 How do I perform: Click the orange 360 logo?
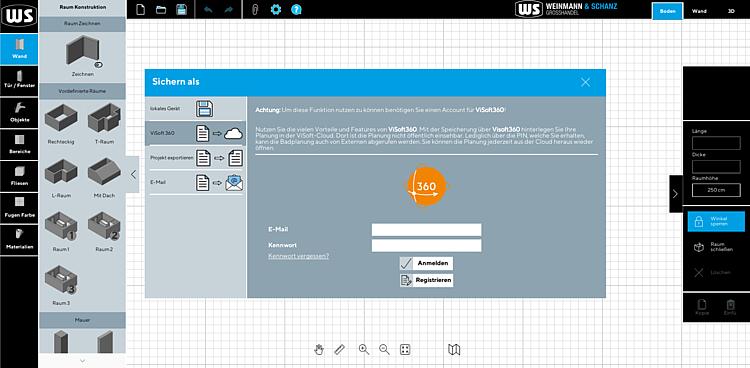[x=426, y=187]
